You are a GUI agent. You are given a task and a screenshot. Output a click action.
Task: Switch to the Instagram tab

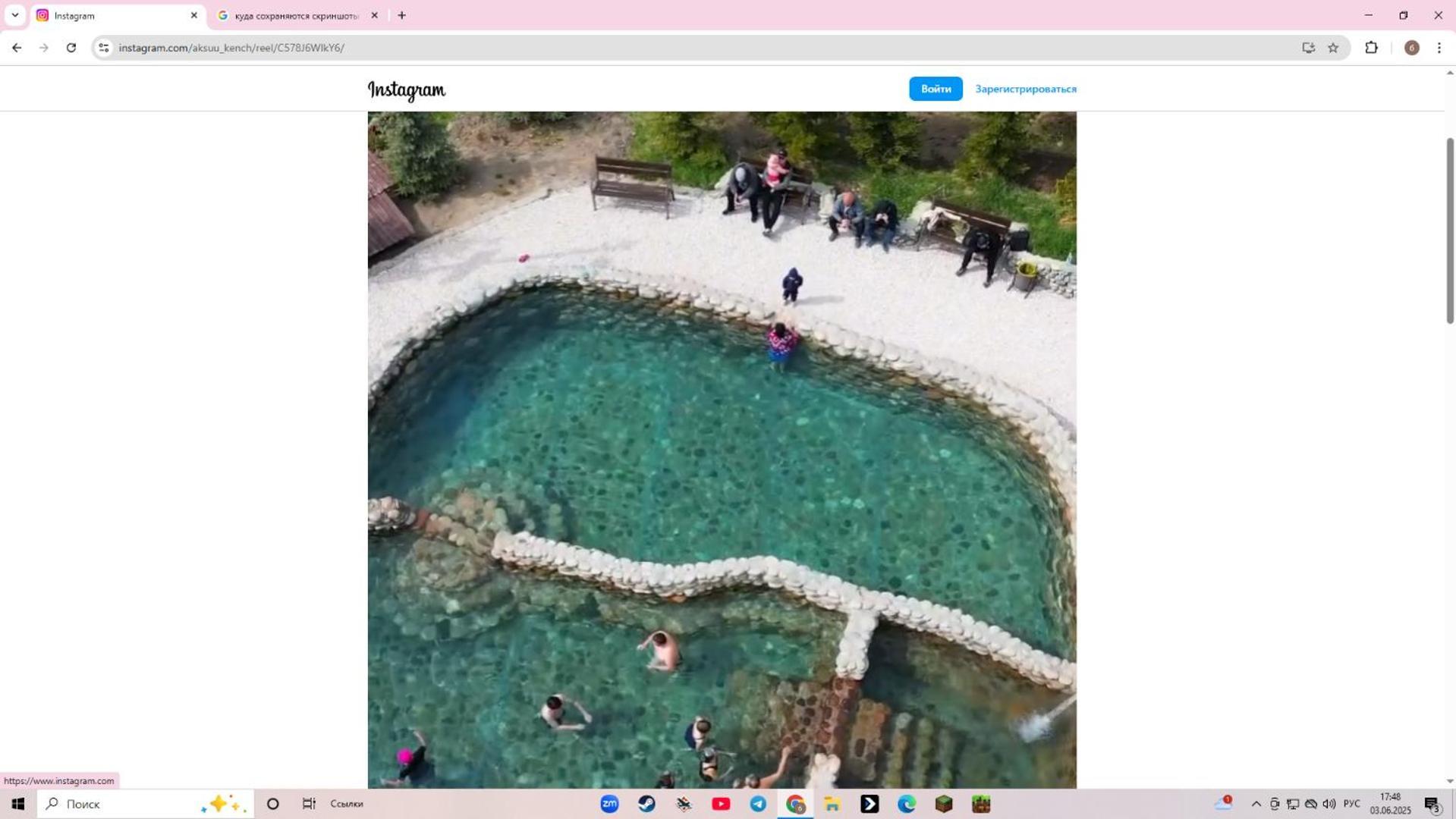click(117, 15)
